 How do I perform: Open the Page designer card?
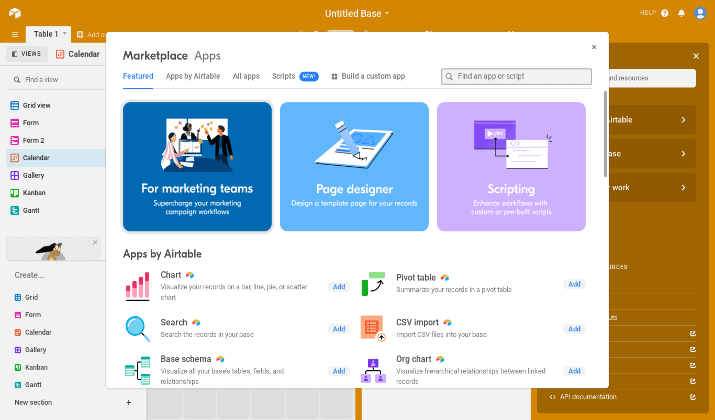coord(354,166)
